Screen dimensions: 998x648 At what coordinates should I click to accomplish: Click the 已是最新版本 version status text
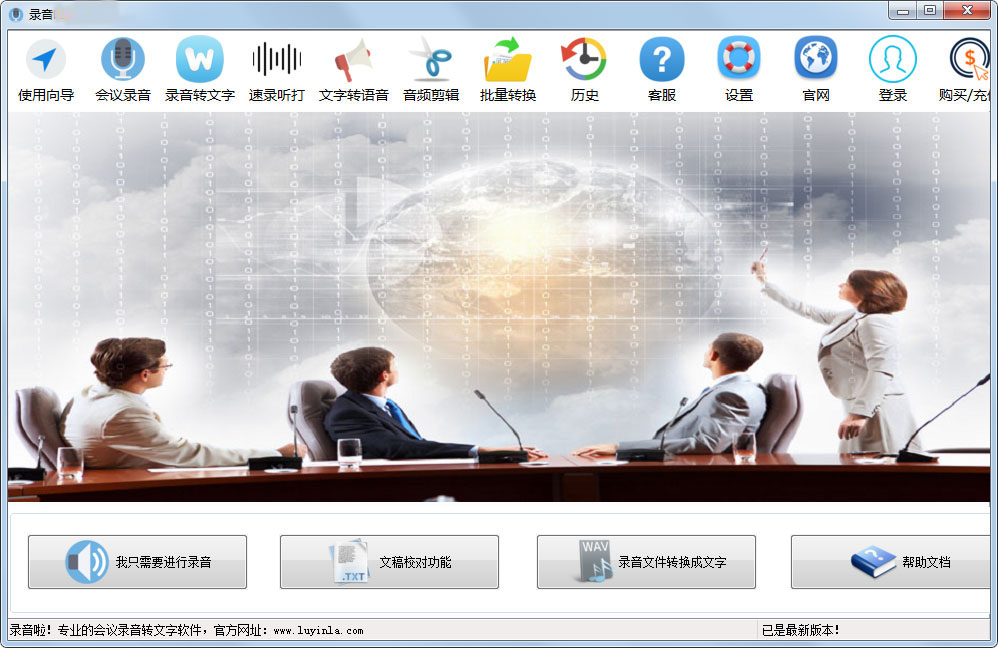pyautogui.click(x=800, y=631)
